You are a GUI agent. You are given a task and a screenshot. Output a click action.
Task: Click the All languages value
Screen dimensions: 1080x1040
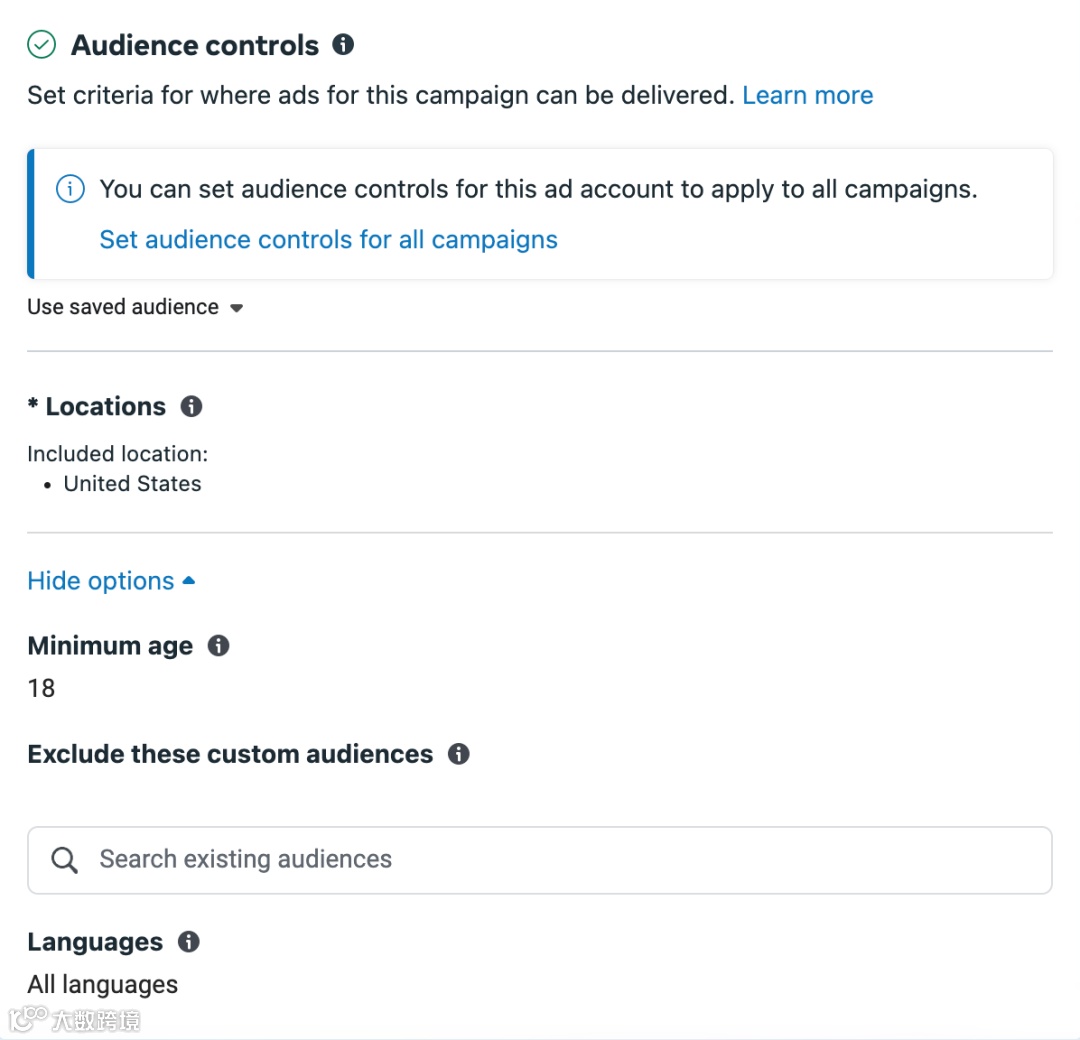coord(103,985)
